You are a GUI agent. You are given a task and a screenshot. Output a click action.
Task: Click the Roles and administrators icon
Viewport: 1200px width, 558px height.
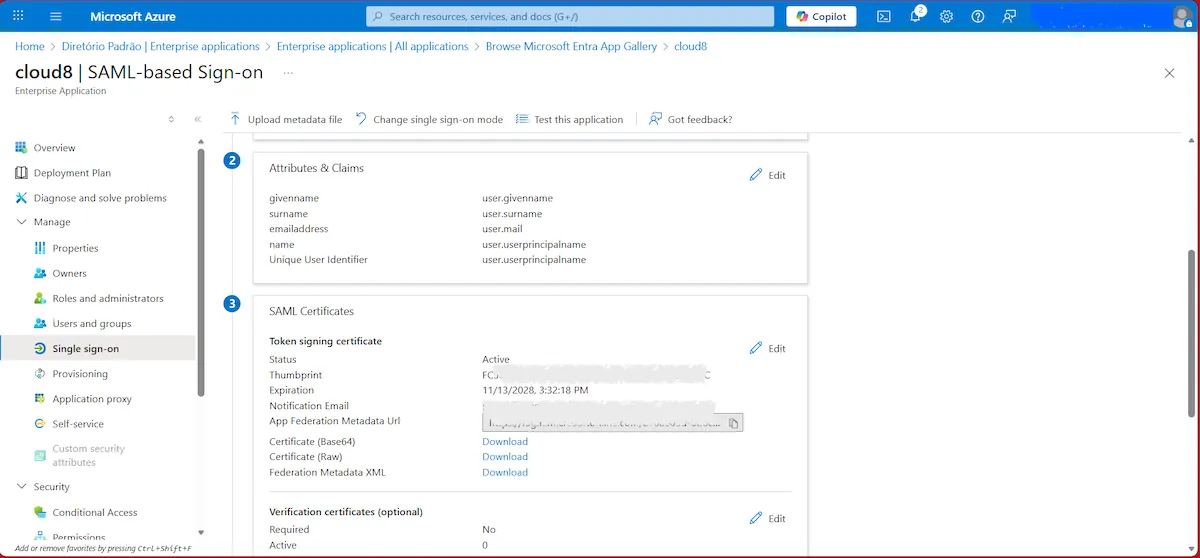[x=40, y=298]
